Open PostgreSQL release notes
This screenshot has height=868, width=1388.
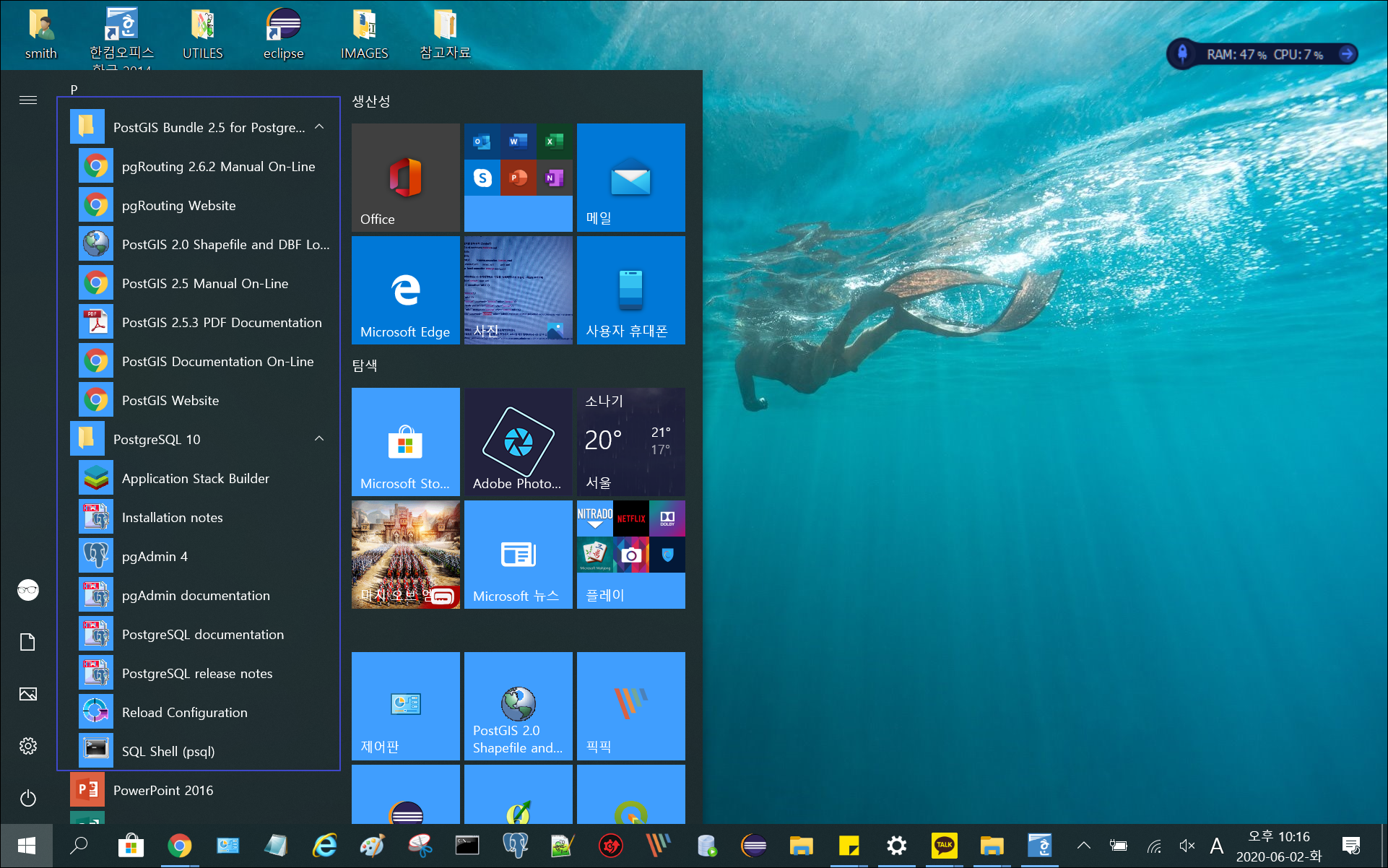click(x=199, y=674)
